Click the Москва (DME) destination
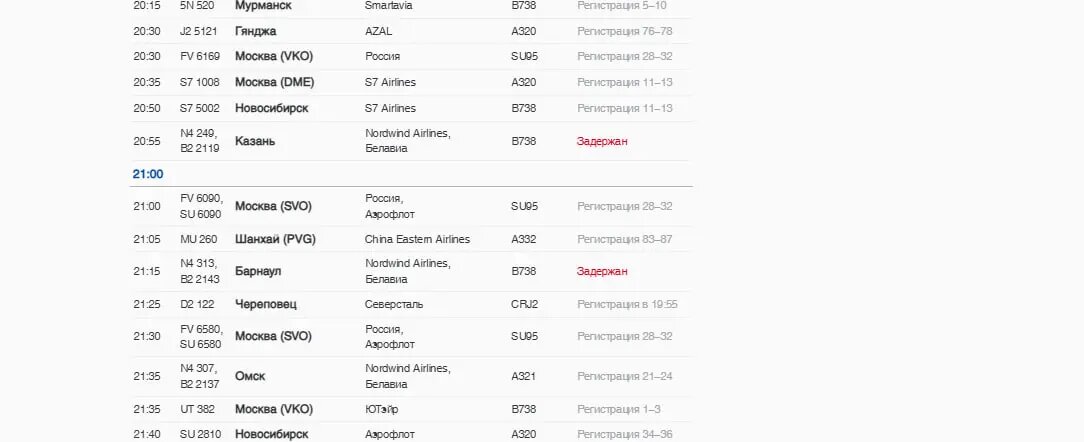This screenshot has height=442, width=1084. pos(275,82)
